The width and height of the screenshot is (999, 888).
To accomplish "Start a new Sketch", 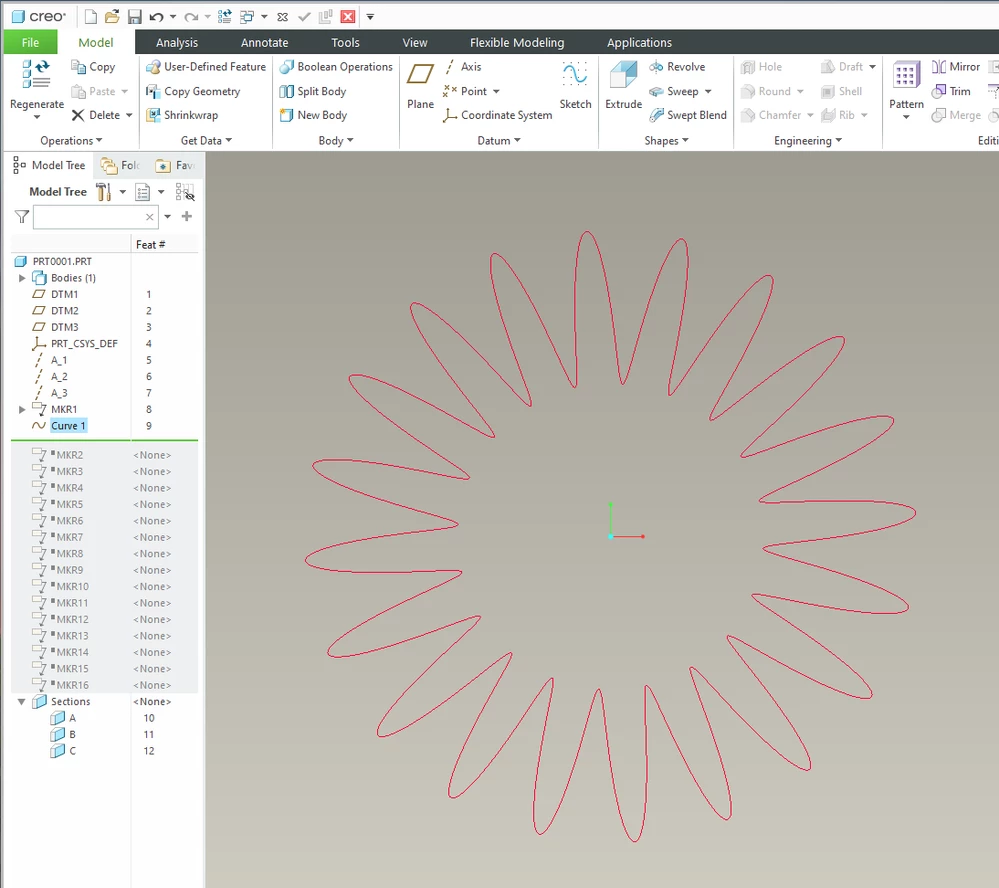I will [x=575, y=85].
